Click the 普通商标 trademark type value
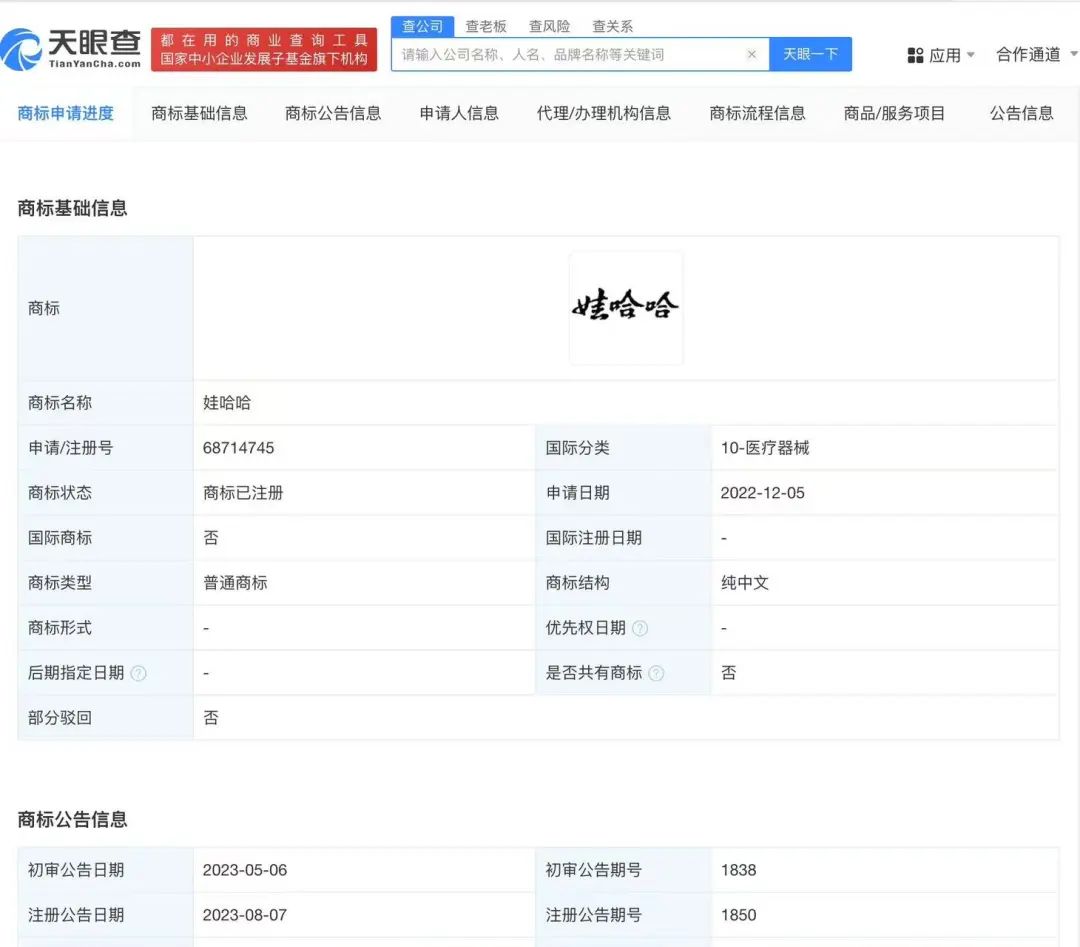This screenshot has height=947, width=1080. [x=235, y=583]
